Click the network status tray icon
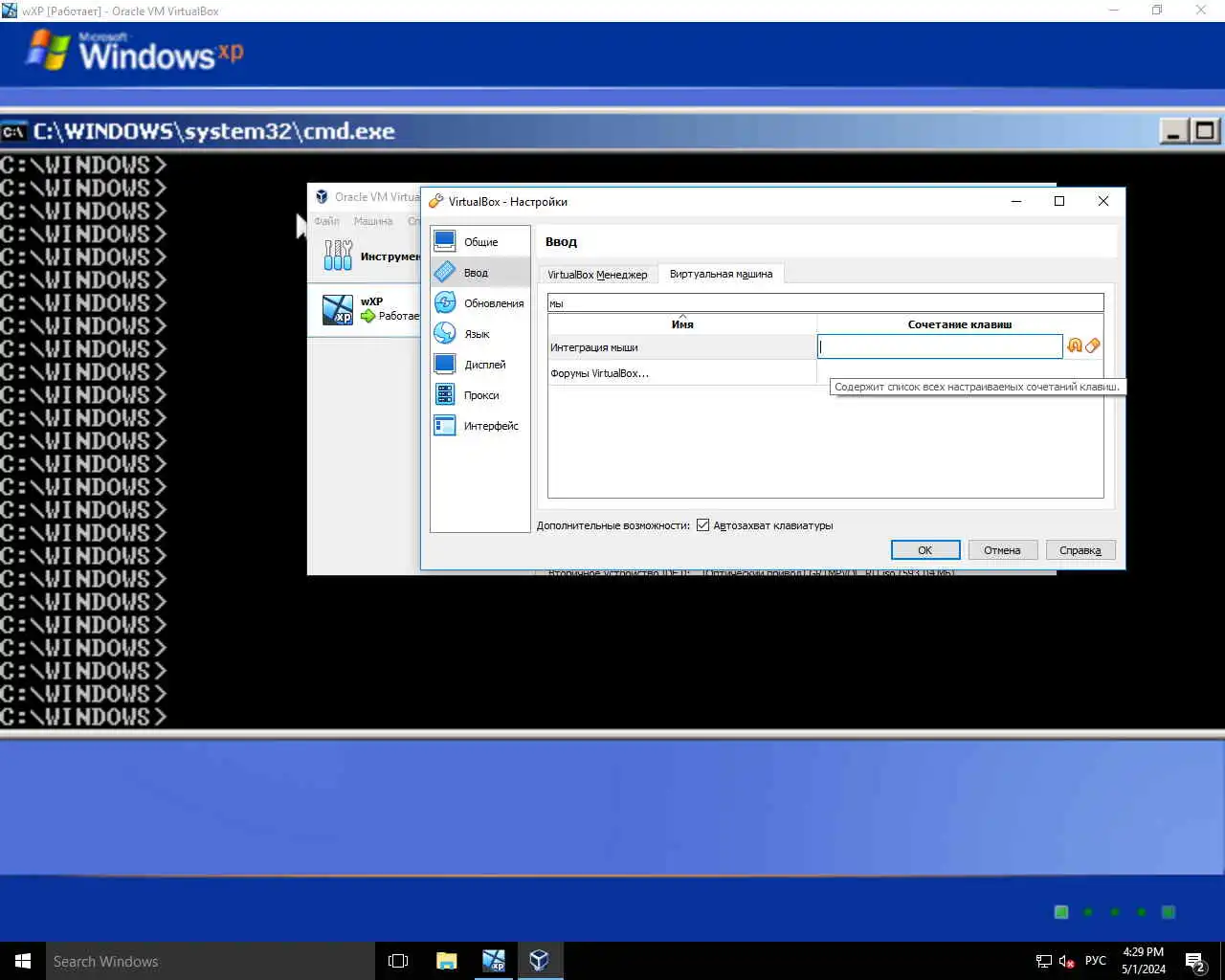The height and width of the screenshot is (980, 1225). 1044,961
